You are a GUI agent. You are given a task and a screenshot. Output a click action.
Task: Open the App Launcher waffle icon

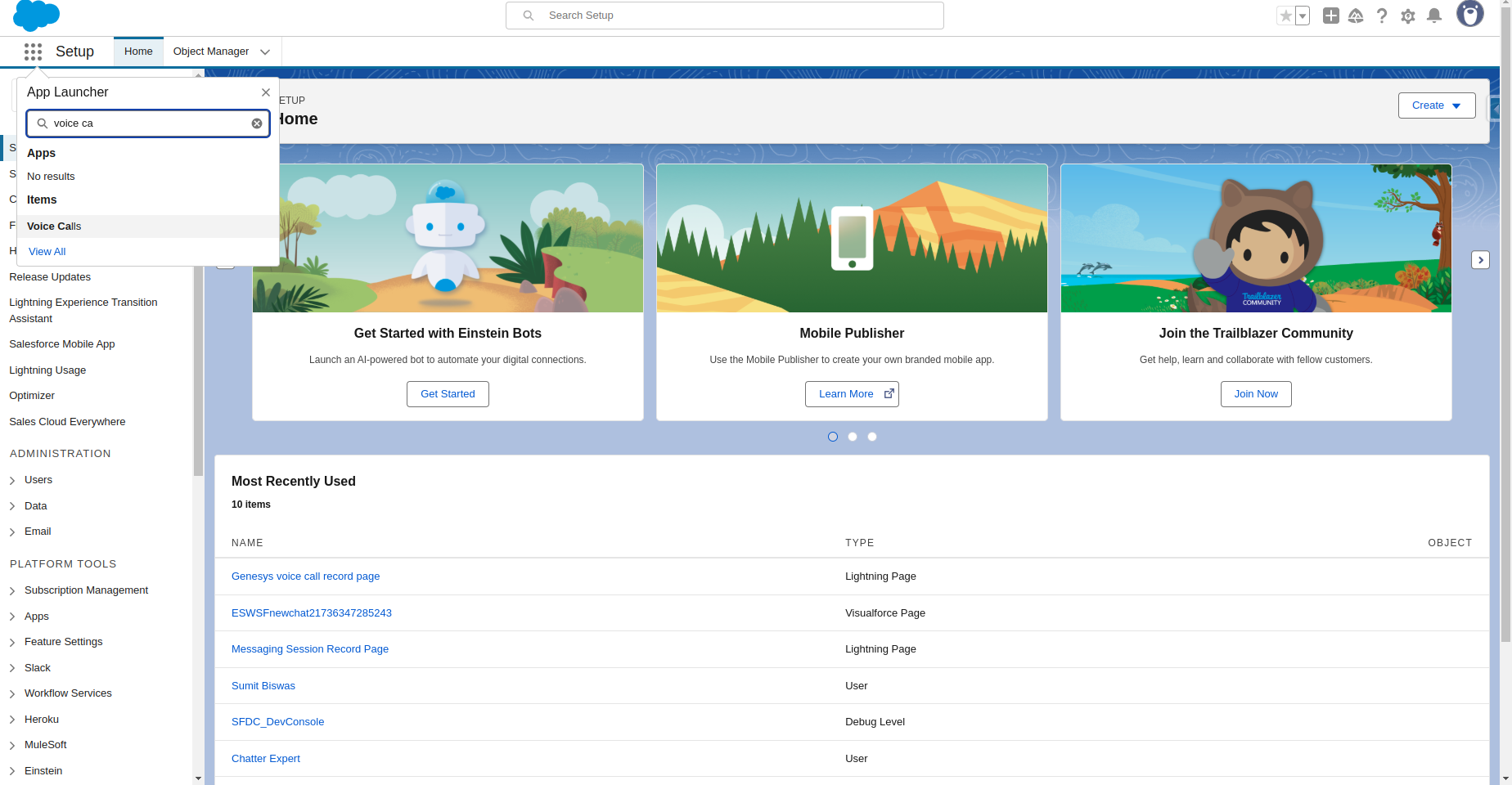[x=33, y=52]
